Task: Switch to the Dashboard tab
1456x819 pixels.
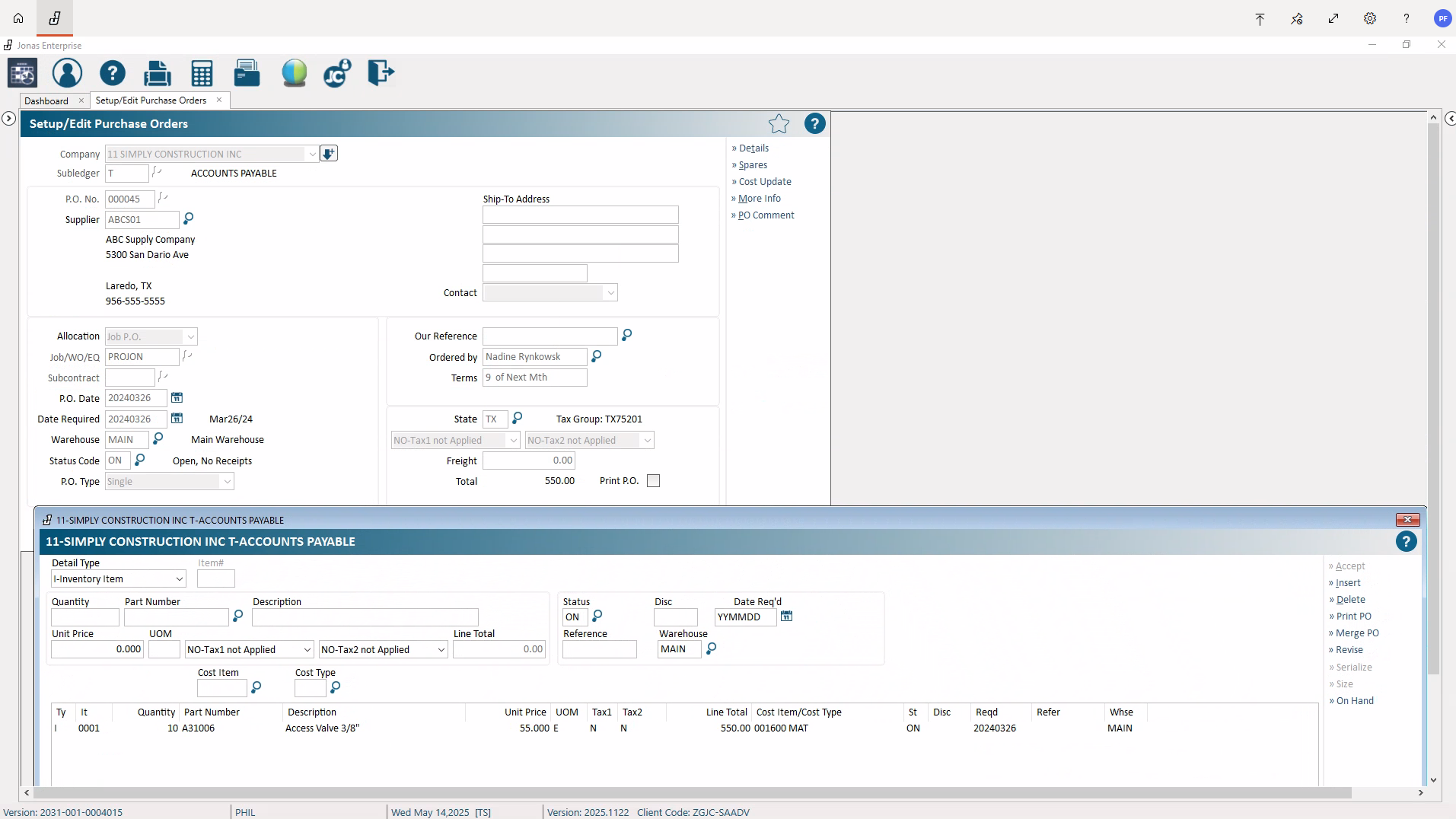Action: [x=46, y=100]
